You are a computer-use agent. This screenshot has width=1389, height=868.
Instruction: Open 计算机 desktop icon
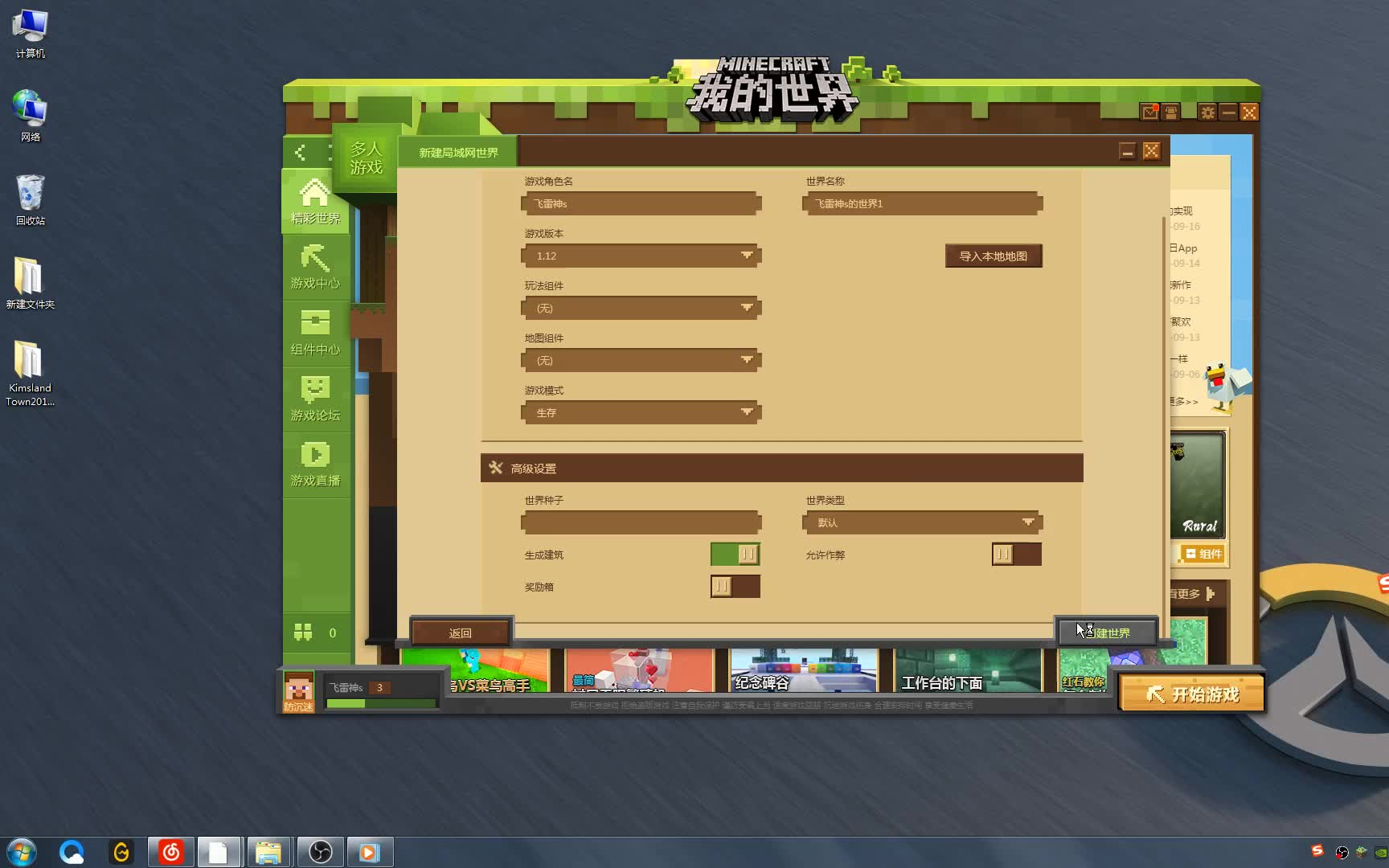30,34
